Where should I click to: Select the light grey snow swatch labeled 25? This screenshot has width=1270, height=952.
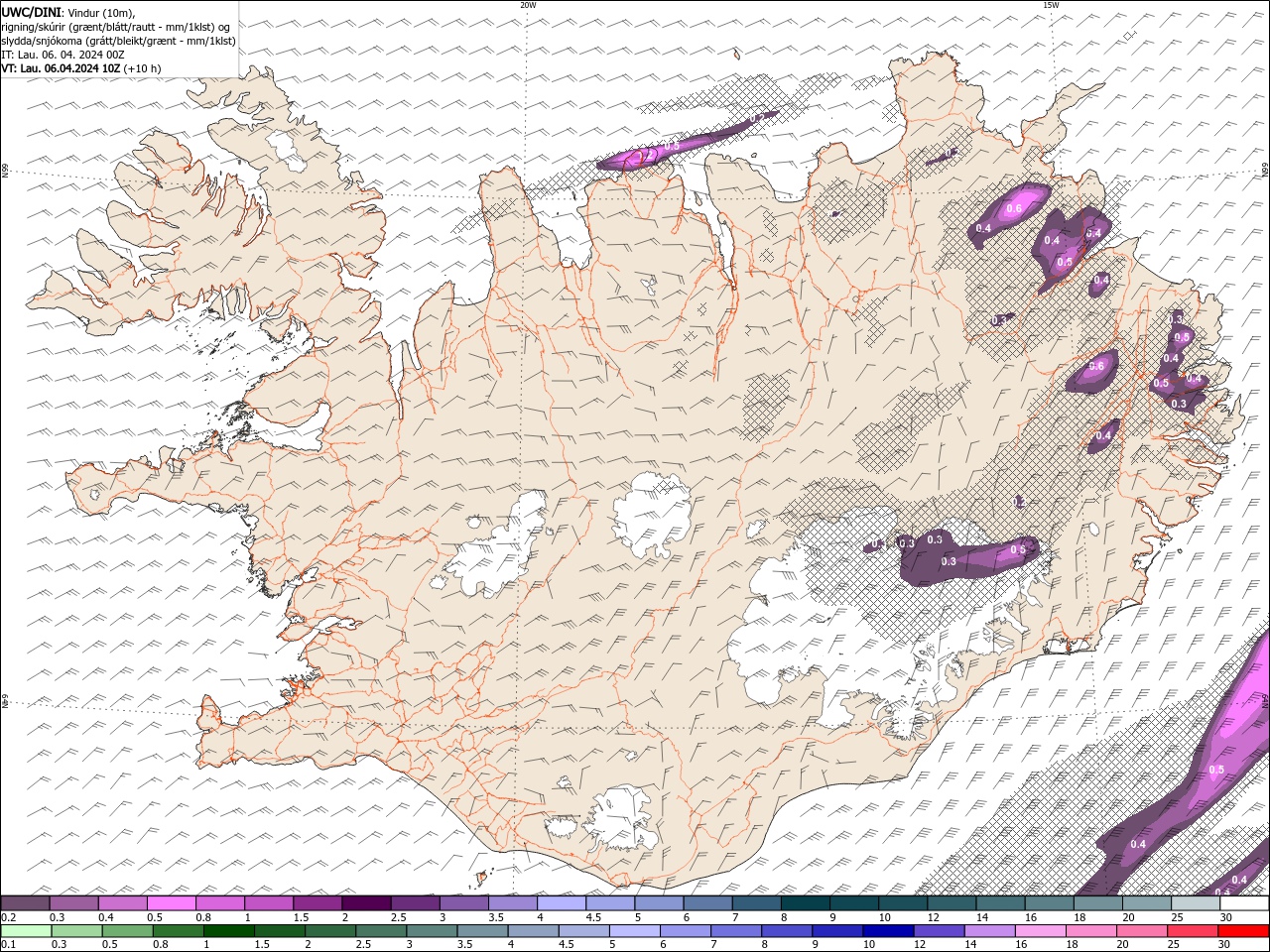coord(1196,903)
